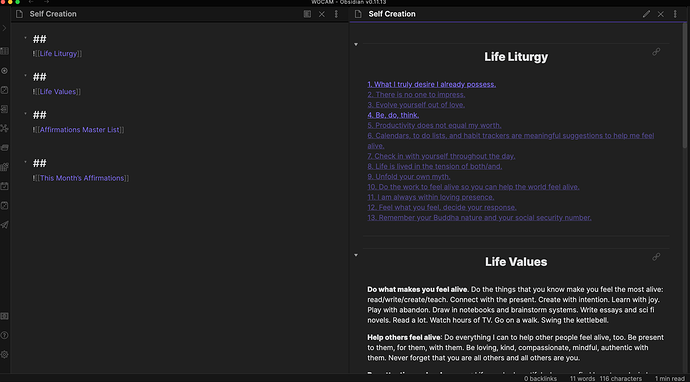The height and width of the screenshot is (382, 690).
Task: Click the file icon in left pane header
Action: tap(19, 14)
